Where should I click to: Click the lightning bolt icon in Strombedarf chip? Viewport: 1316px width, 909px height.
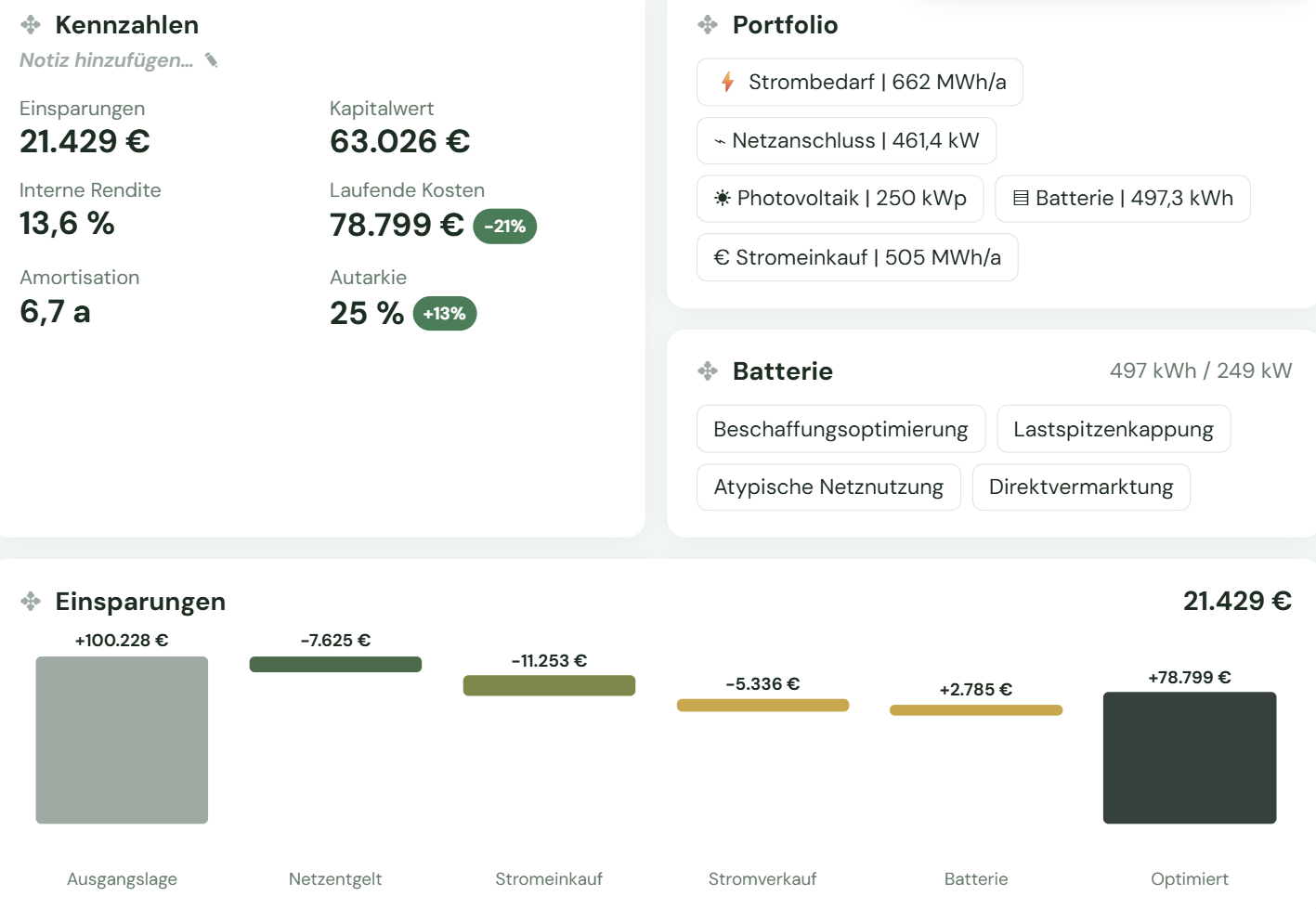[x=728, y=82]
